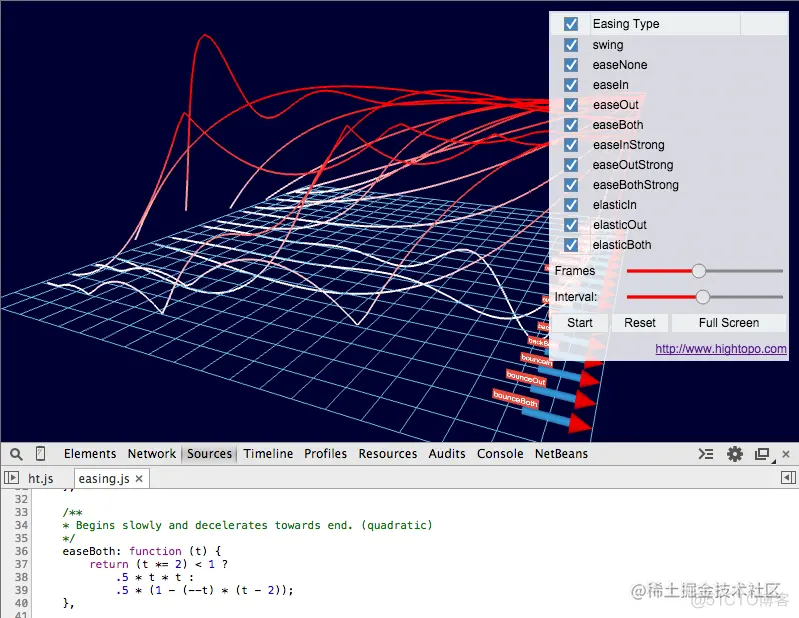Close the easing.js file tab

[139, 478]
